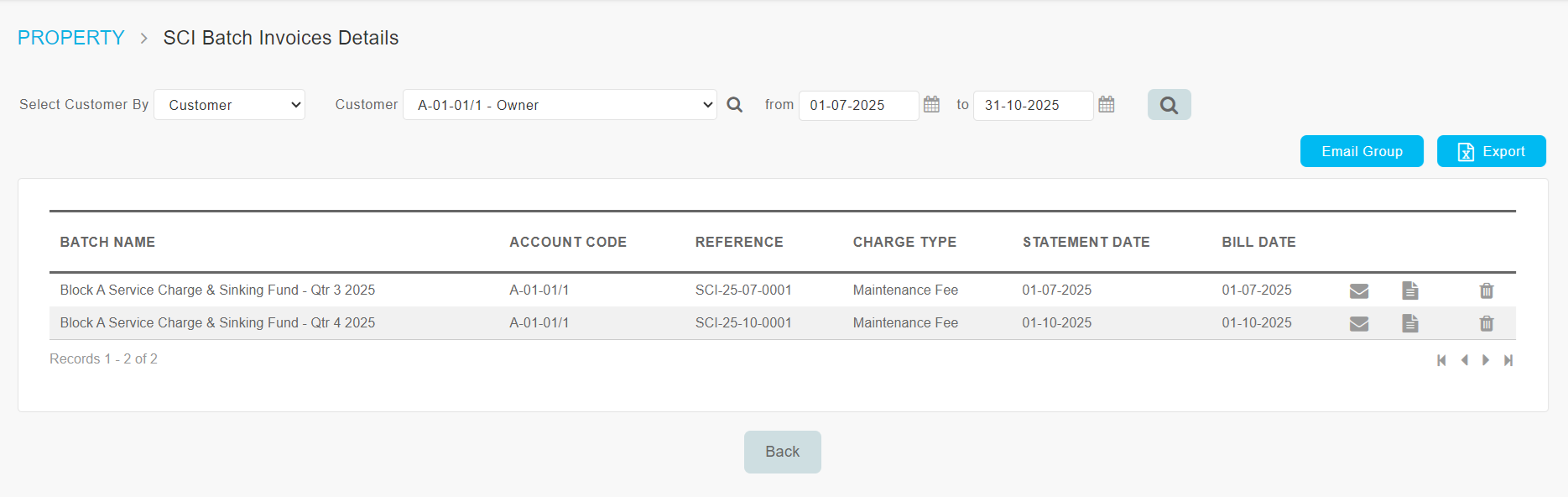The width and height of the screenshot is (1568, 497).
Task: Click email icon for Qtr 4 2025 invoice
Action: click(1359, 323)
